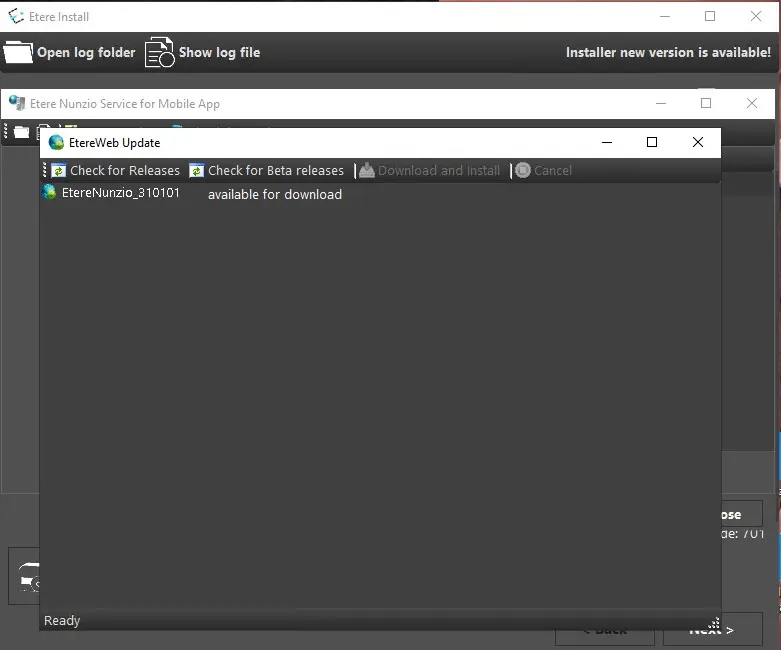Click the Show log file icon
Image resolution: width=781 pixels, height=650 pixels.
click(x=159, y=52)
